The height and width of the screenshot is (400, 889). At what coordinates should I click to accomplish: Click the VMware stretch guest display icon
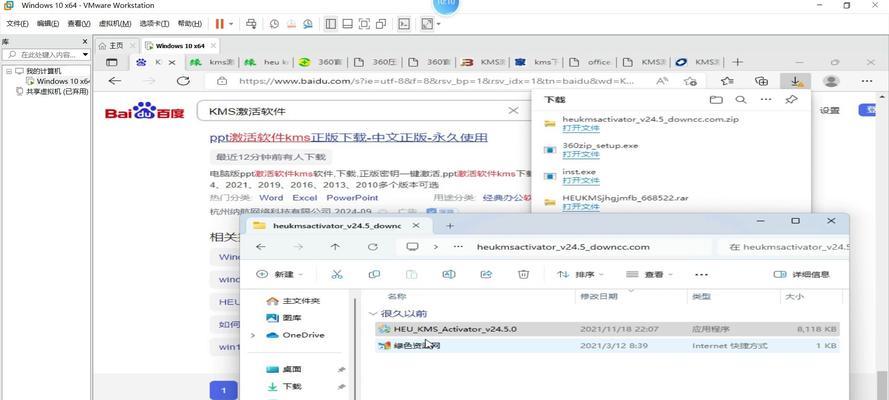tap(427, 24)
